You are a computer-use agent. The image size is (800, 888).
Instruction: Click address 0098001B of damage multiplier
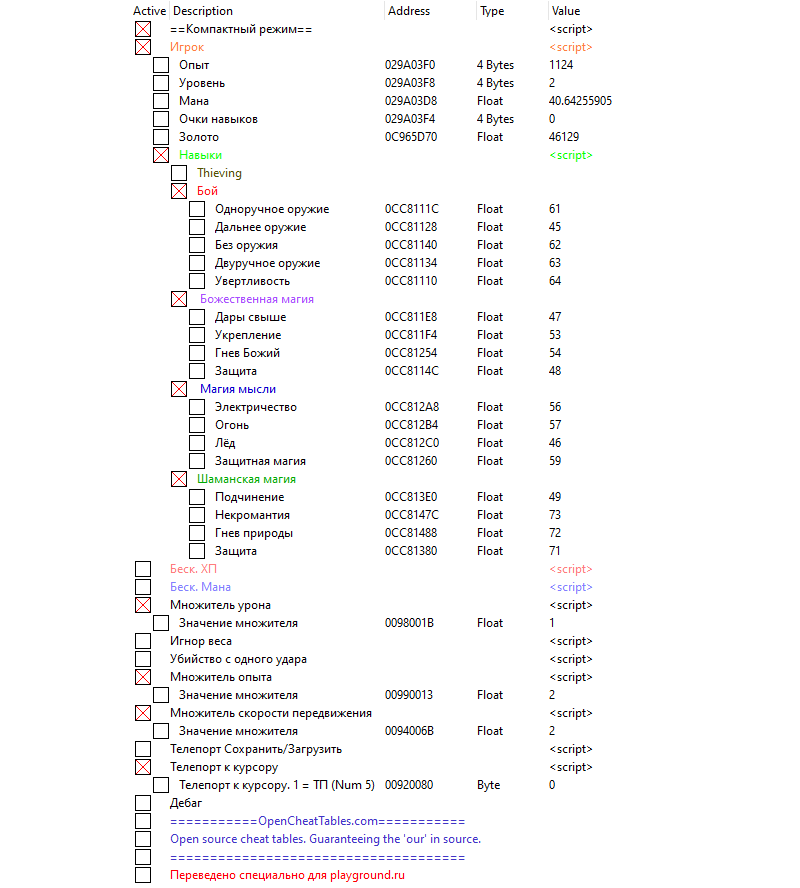(x=409, y=623)
